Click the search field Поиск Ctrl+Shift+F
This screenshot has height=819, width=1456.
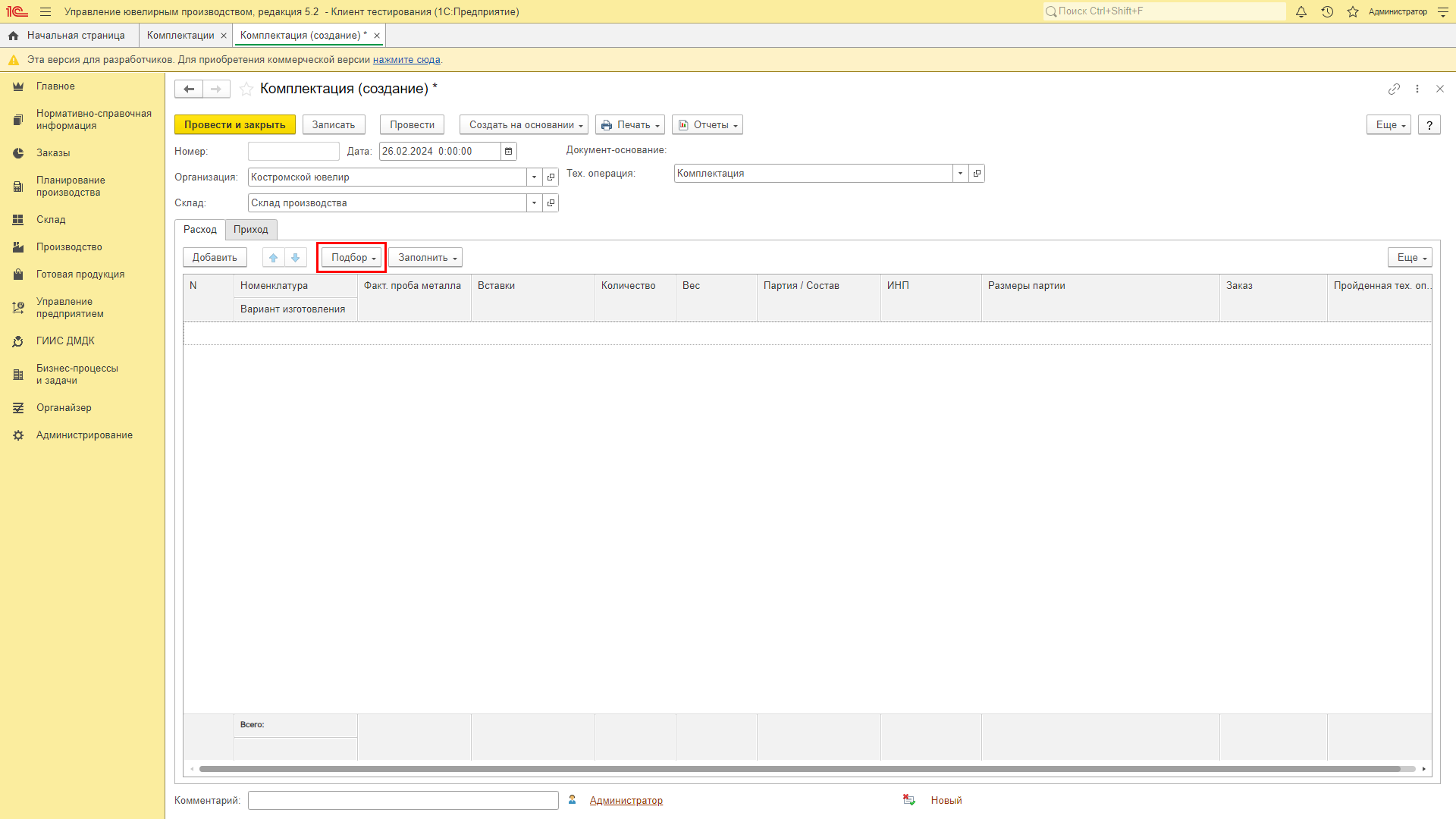click(x=1165, y=11)
